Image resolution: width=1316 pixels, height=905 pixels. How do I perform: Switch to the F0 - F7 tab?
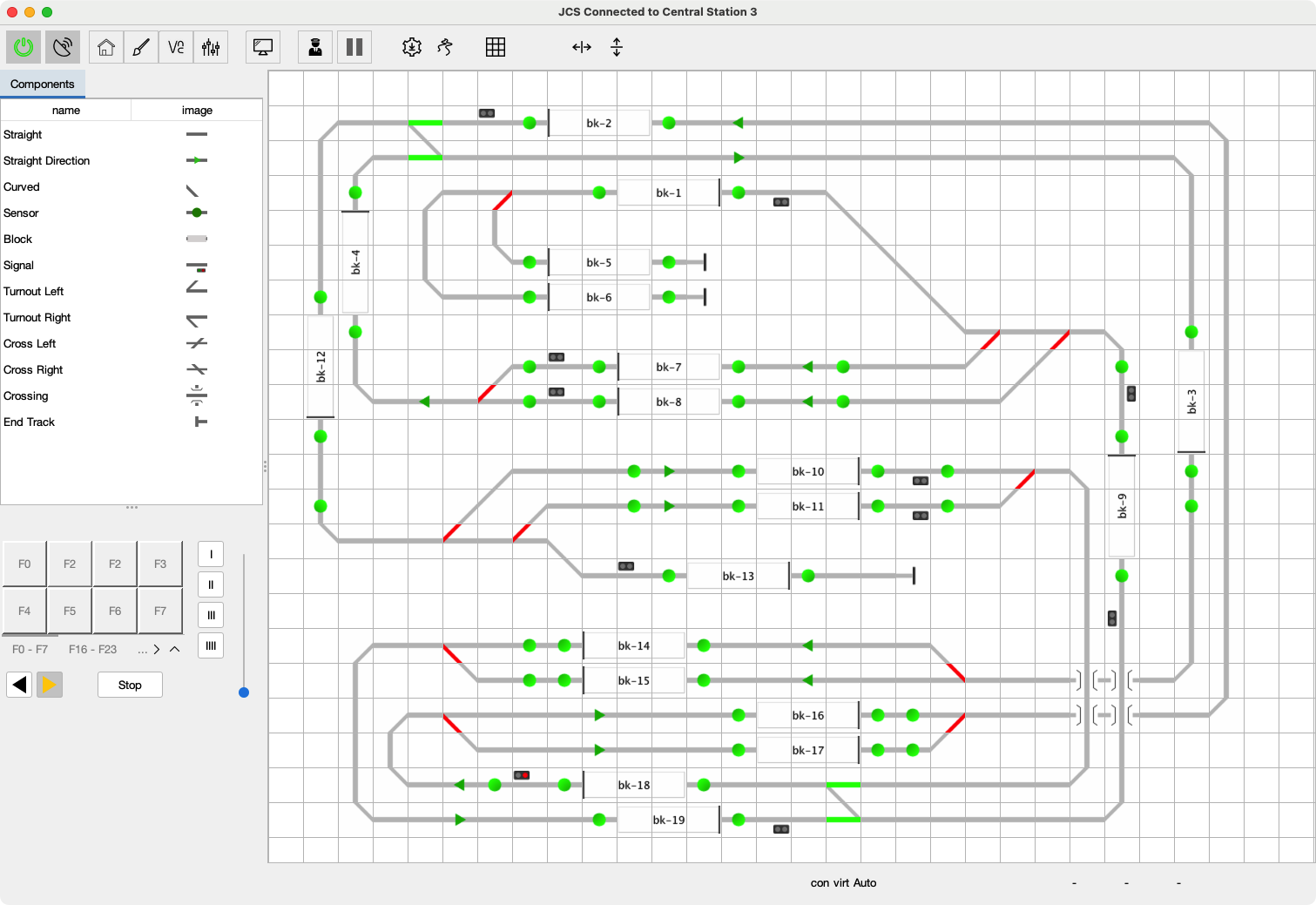(x=30, y=650)
